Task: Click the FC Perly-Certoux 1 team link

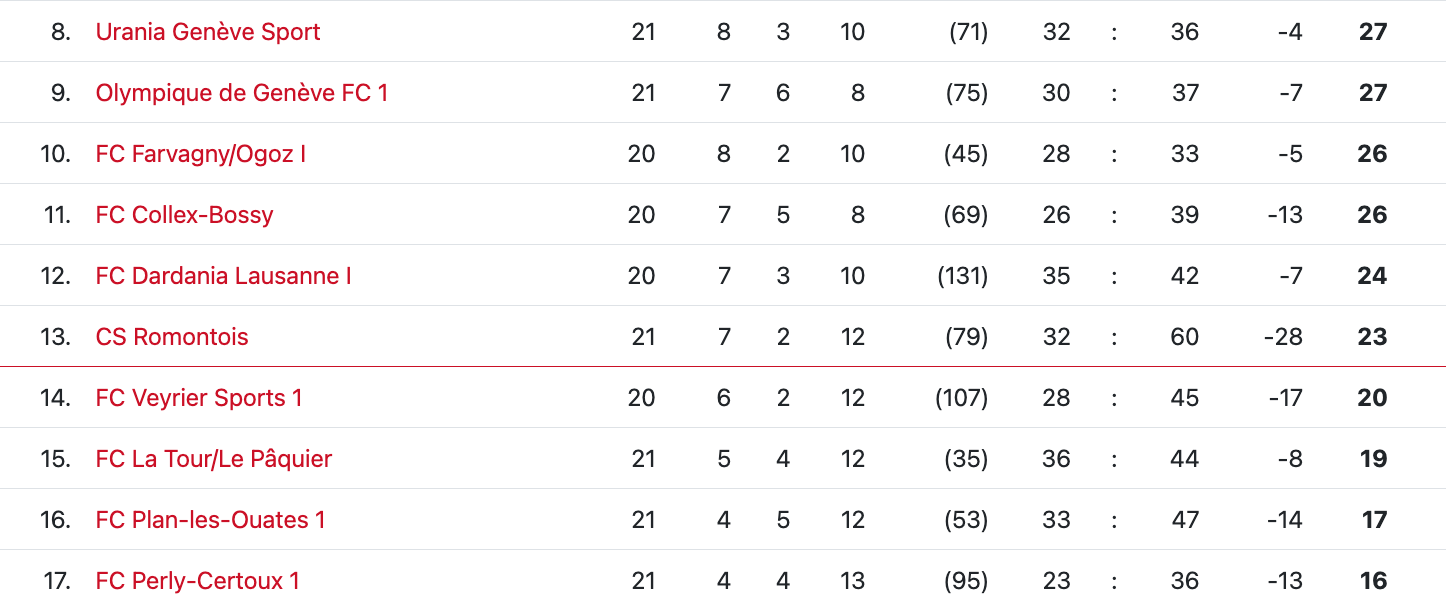Action: [x=198, y=581]
